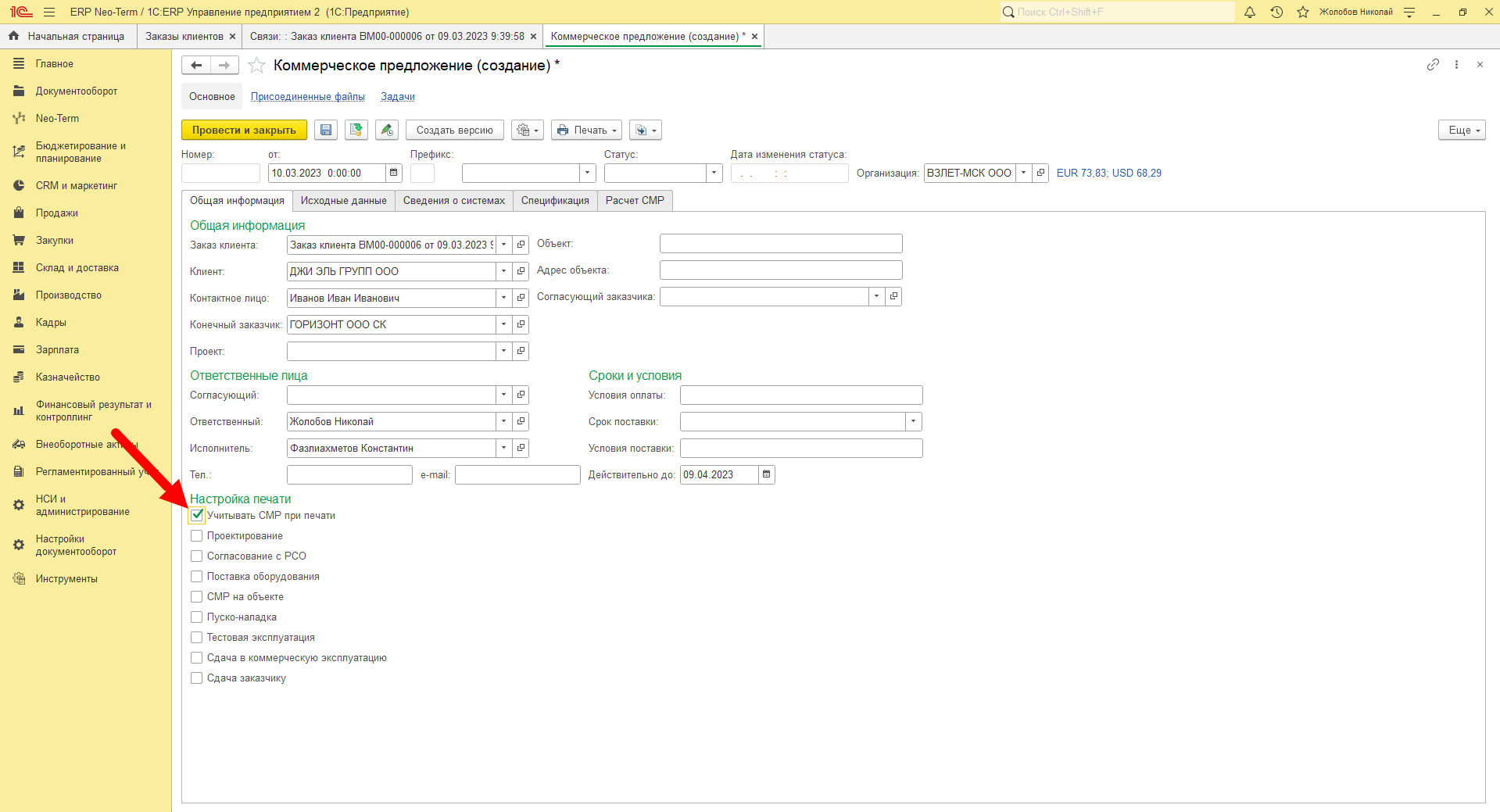Open the history clock icon

[x=1276, y=12]
